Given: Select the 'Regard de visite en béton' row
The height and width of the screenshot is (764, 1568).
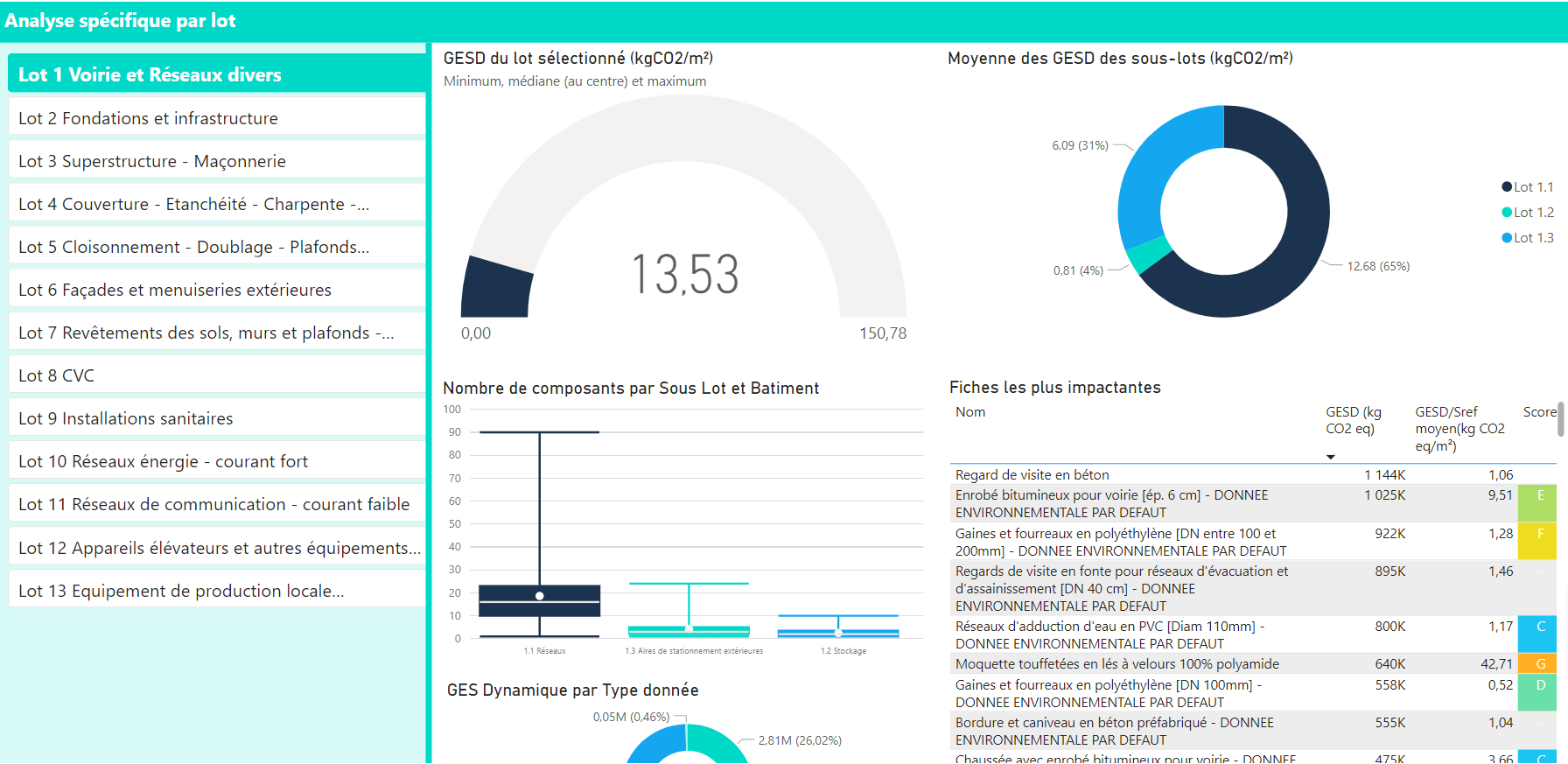Looking at the screenshot, I should 1253,474.
